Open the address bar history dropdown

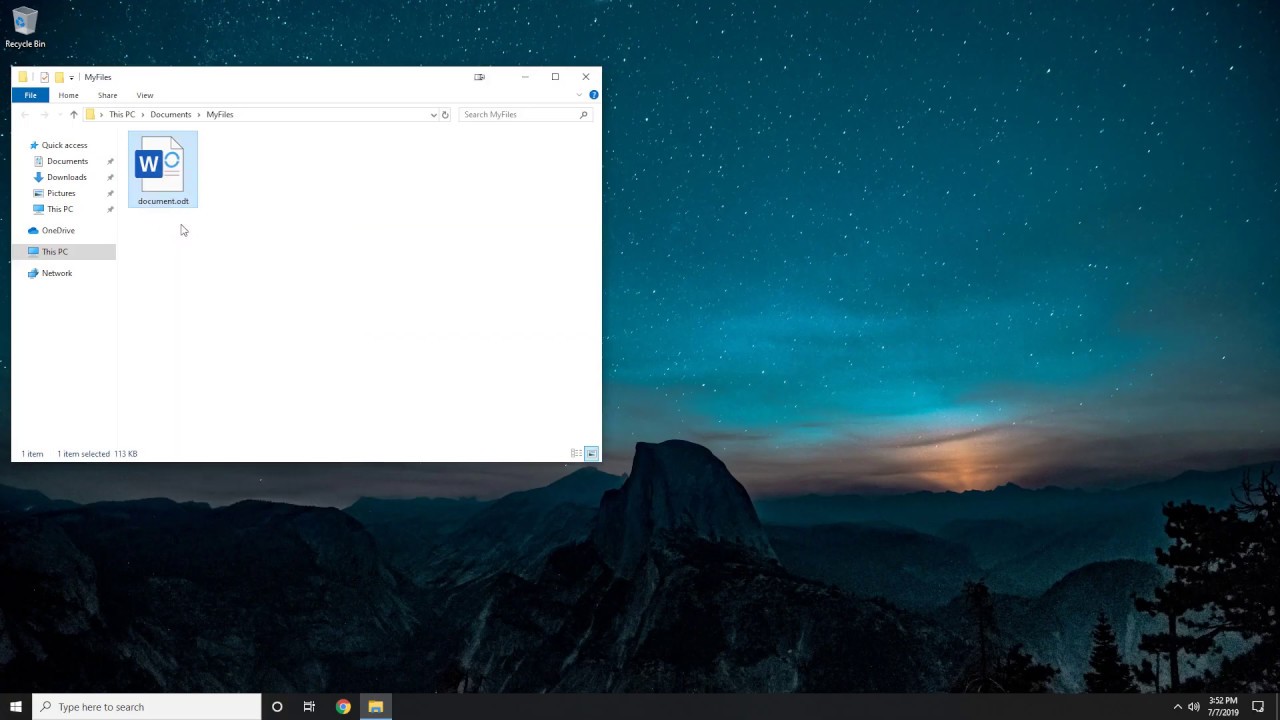(433, 115)
